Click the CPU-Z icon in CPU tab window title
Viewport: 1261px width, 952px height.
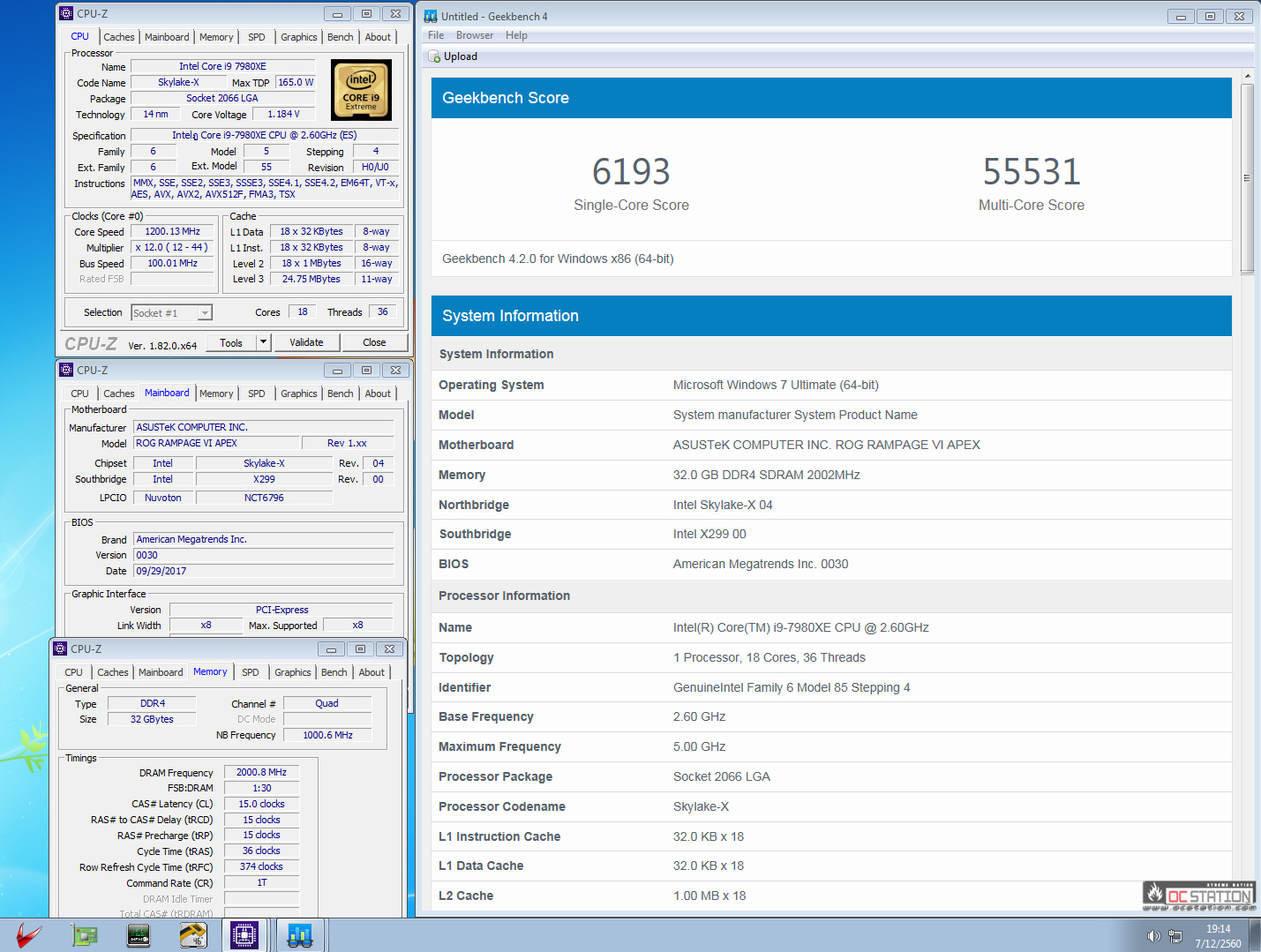click(66, 13)
